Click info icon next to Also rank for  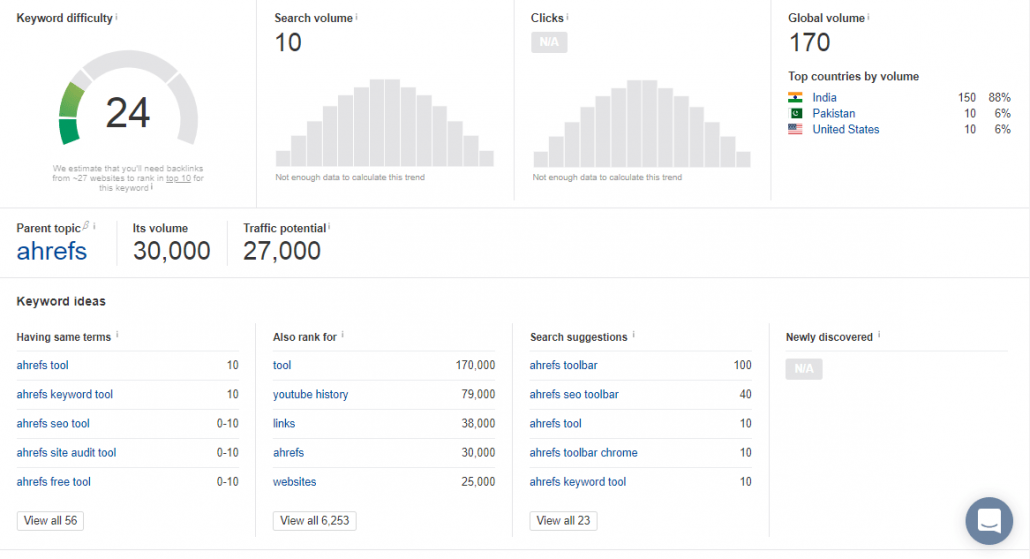pyautogui.click(x=342, y=335)
